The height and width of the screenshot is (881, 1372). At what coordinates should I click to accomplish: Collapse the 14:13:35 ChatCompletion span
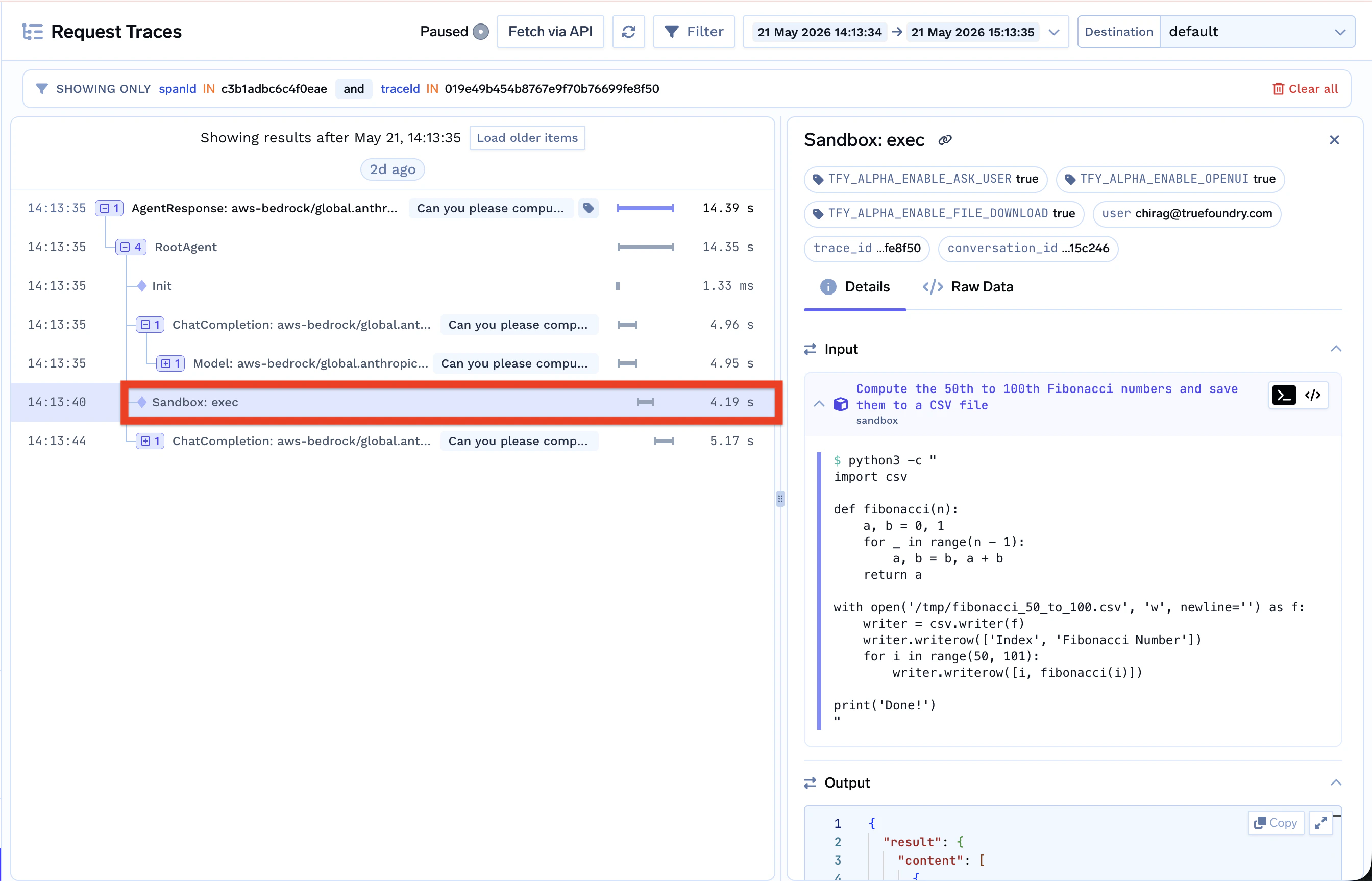(x=150, y=324)
